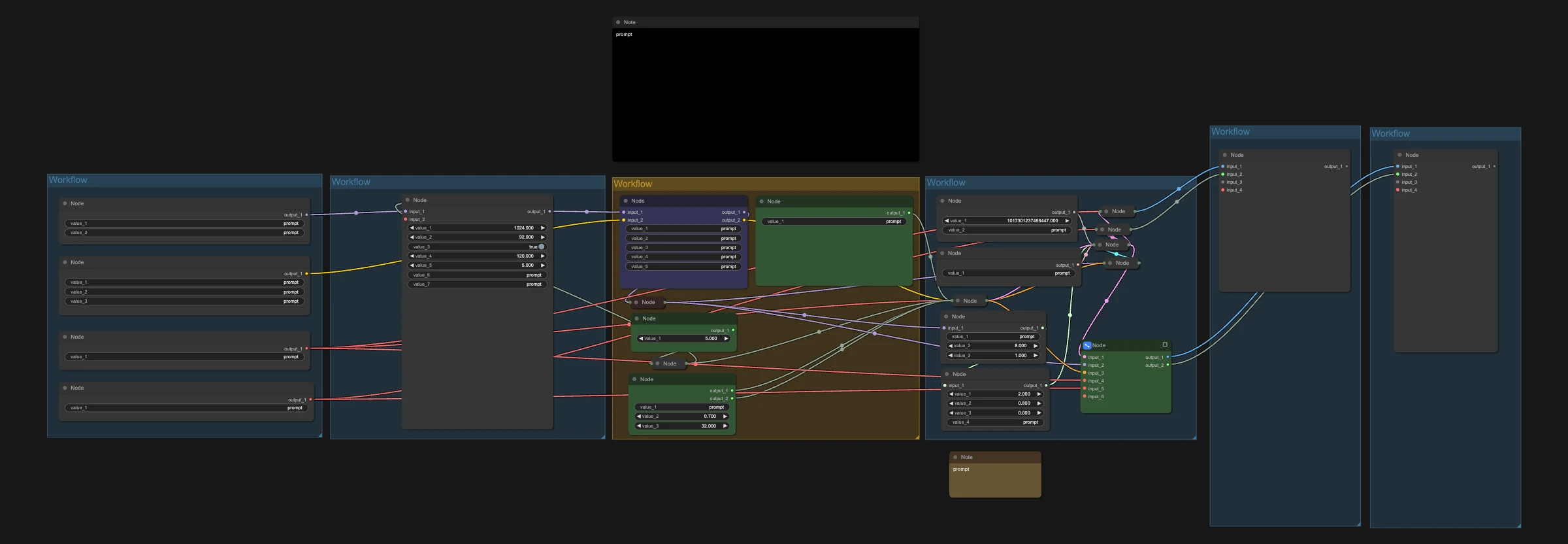Increase value_1 2.000 with the right arrow
1568x544 pixels.
[1039, 394]
